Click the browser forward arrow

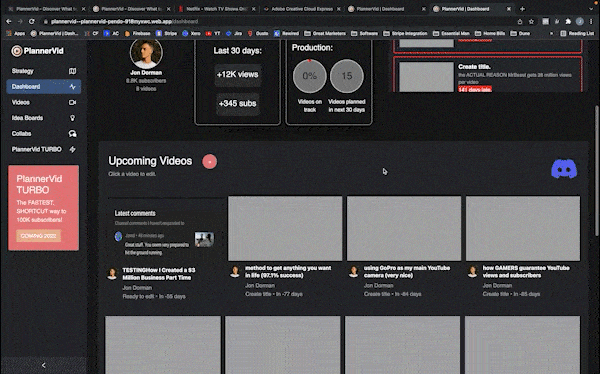[20, 21]
